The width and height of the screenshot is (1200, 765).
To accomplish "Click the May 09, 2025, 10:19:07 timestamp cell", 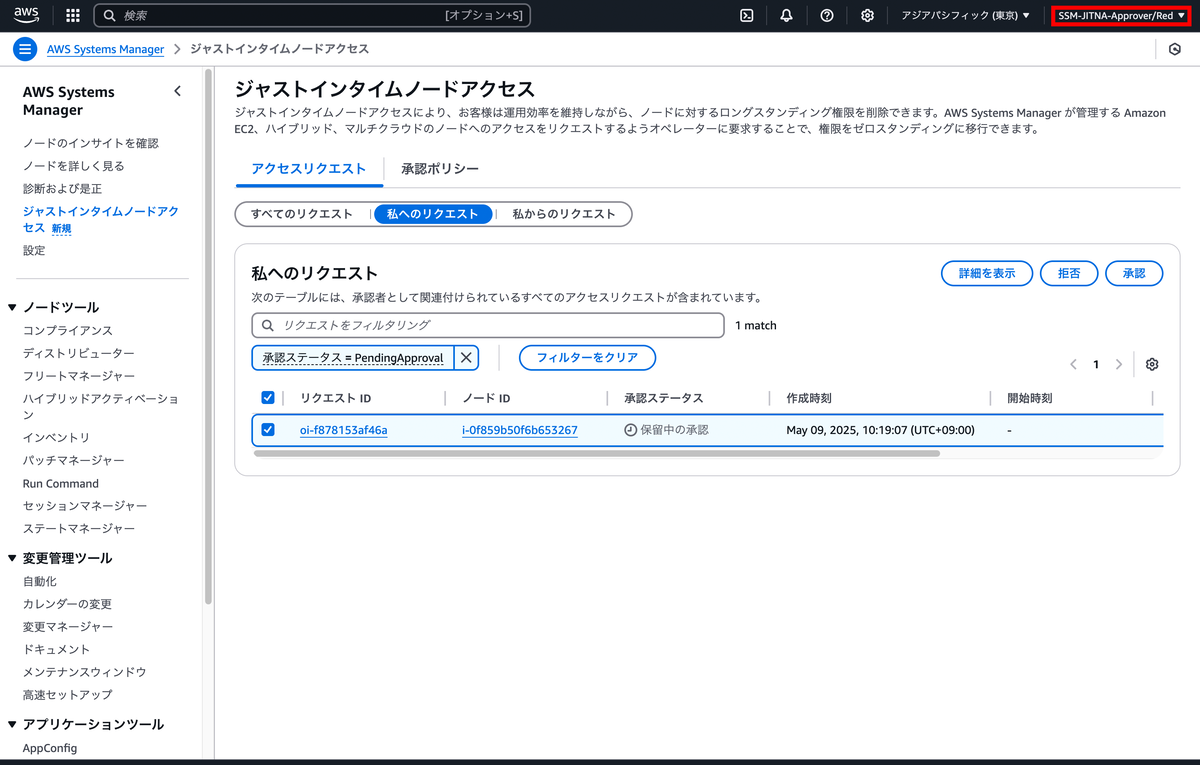I will click(879, 430).
